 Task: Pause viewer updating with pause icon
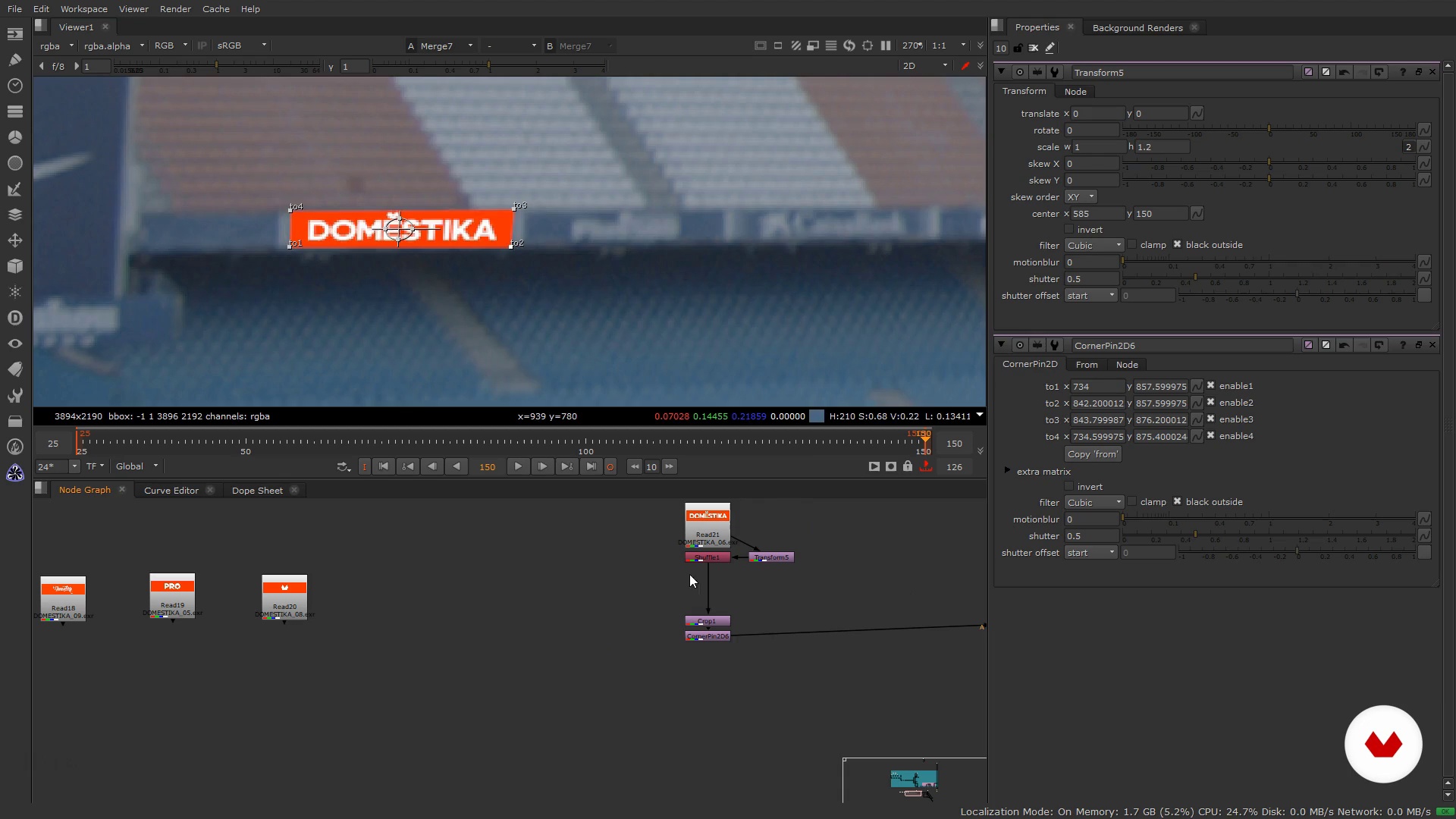[x=885, y=45]
